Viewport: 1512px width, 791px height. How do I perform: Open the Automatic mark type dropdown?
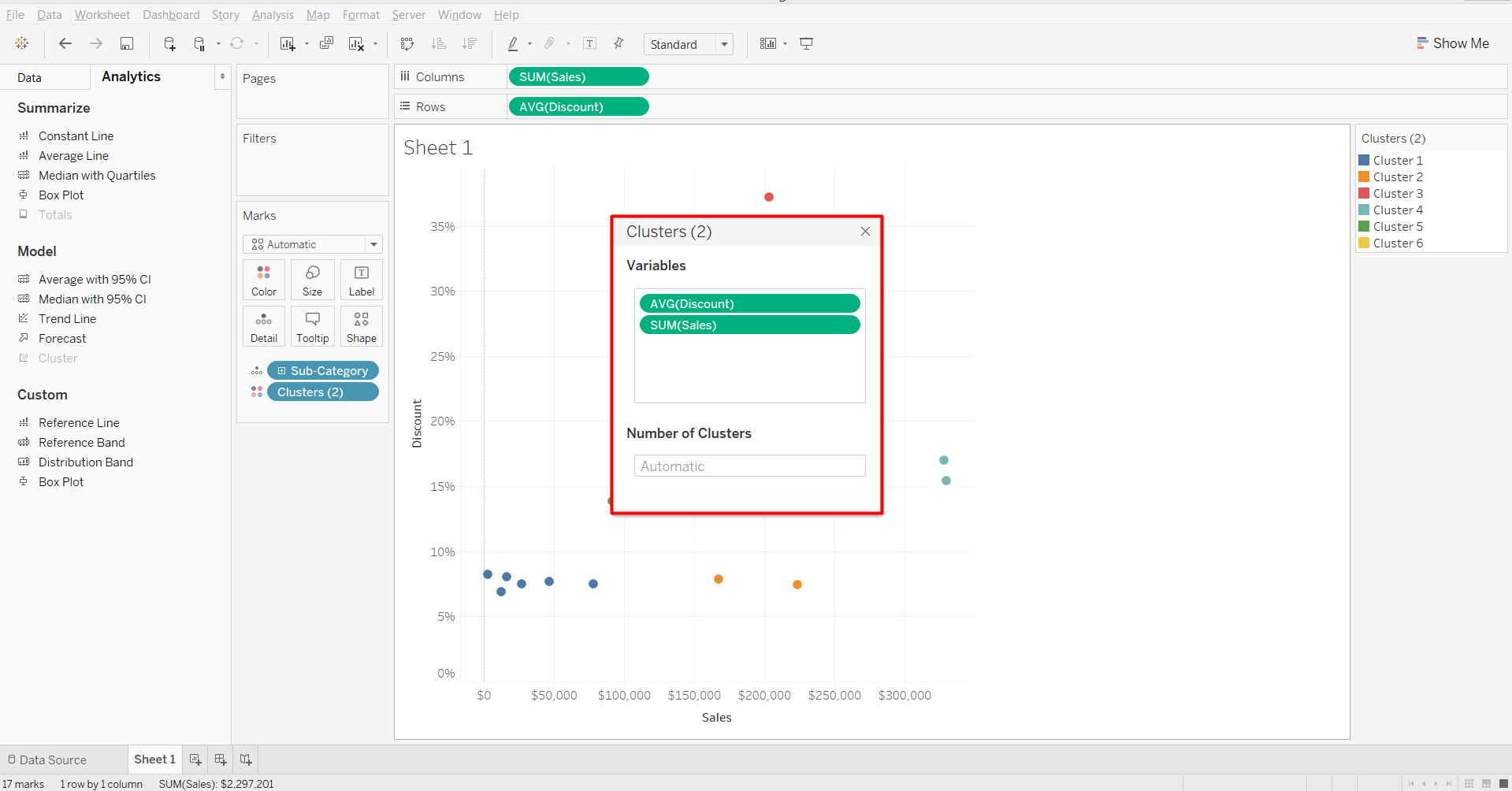pos(312,245)
